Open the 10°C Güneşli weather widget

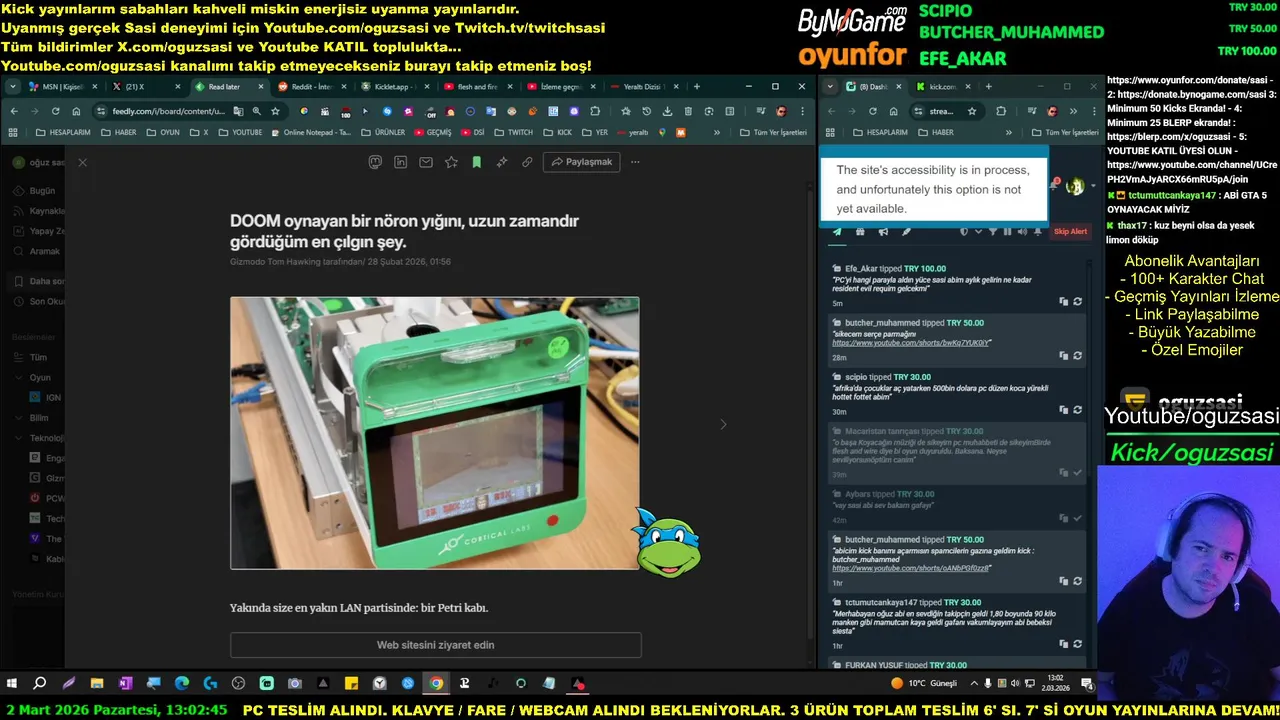(925, 684)
